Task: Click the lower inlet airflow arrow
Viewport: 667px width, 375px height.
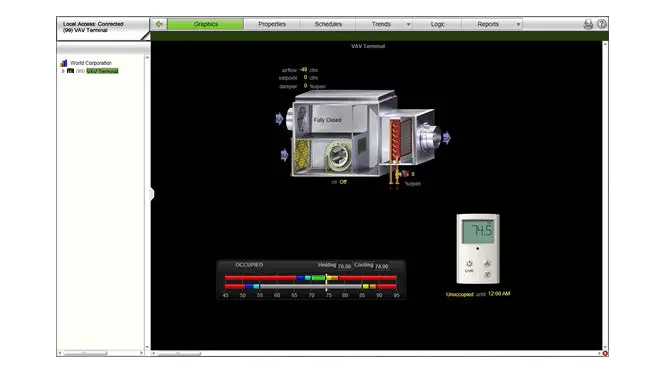Action: [x=284, y=155]
